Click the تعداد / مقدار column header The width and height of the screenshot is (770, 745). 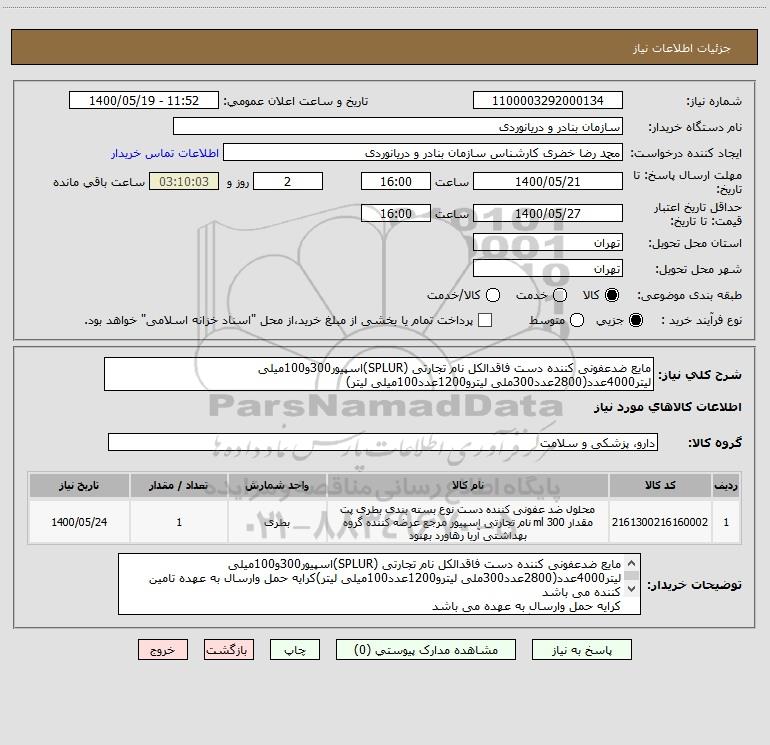coord(179,486)
